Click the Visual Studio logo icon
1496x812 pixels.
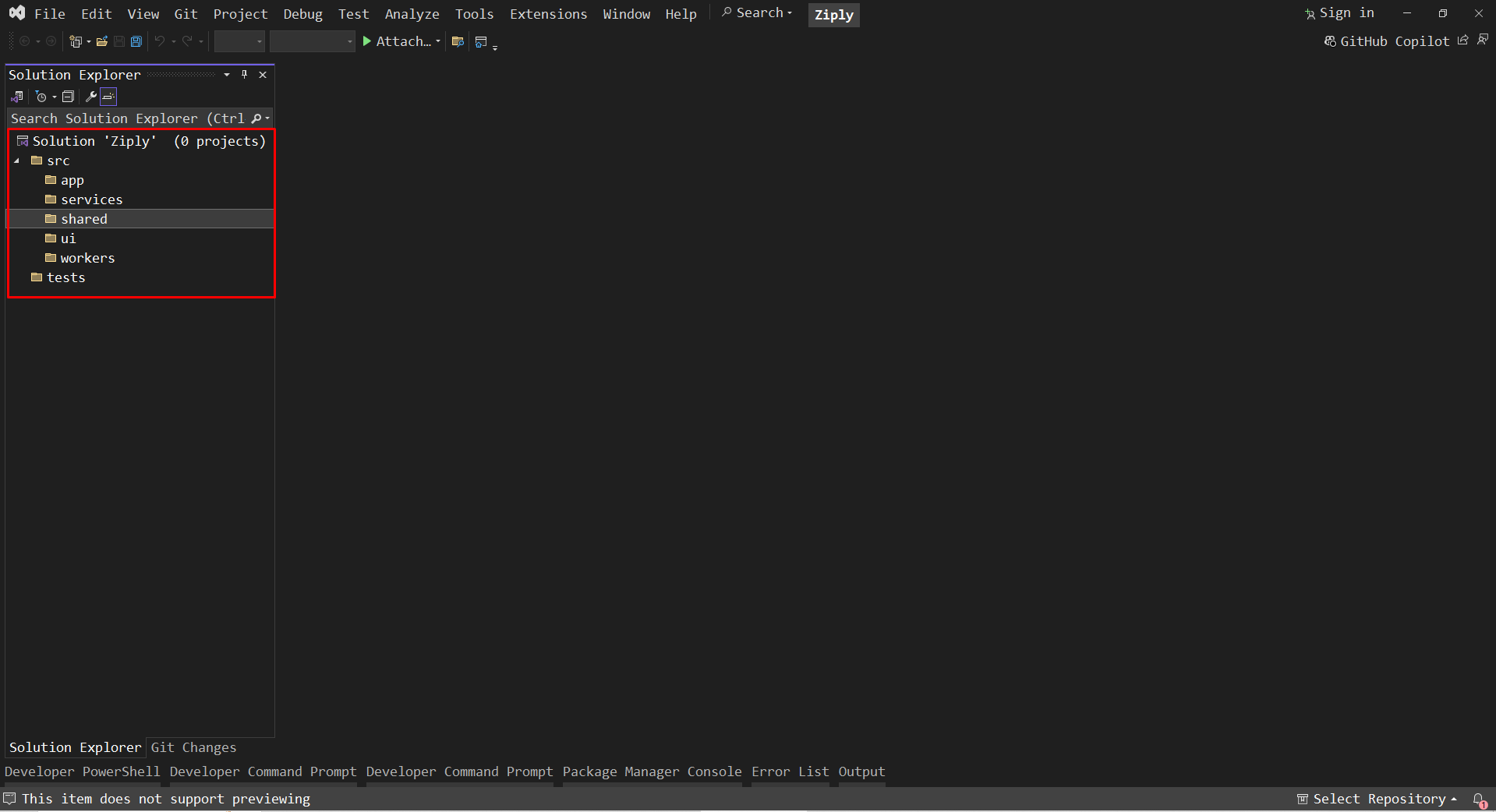16,12
